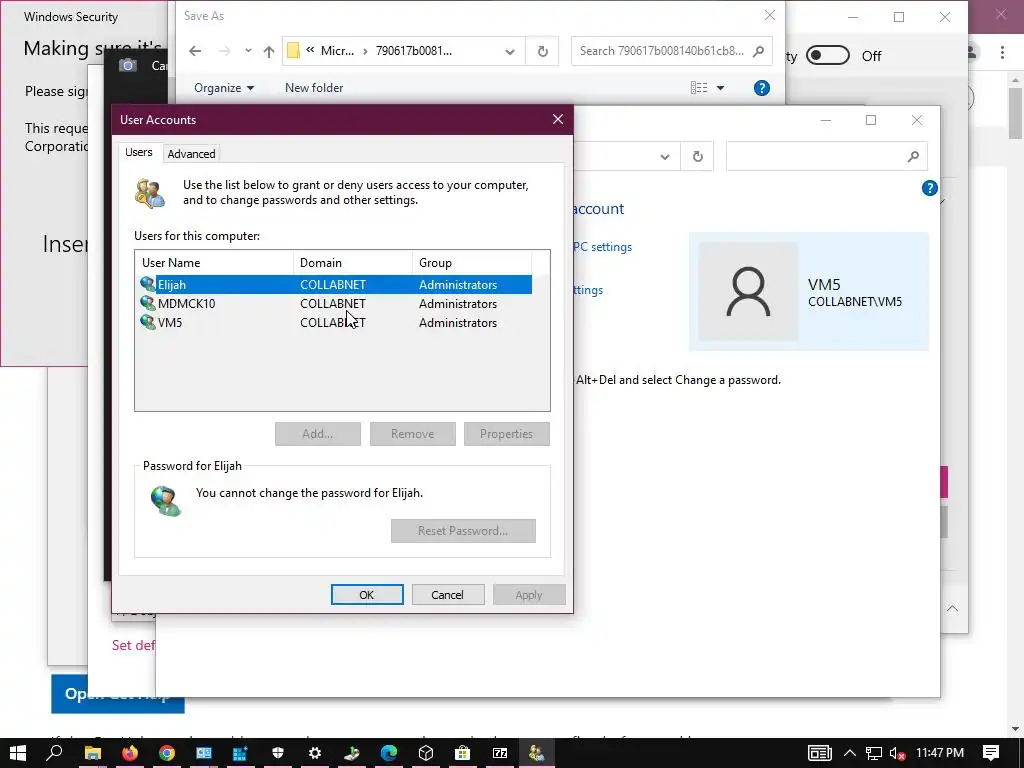1024x768 pixels.
Task: Change view layout icon in Save As
Action: (x=699, y=88)
